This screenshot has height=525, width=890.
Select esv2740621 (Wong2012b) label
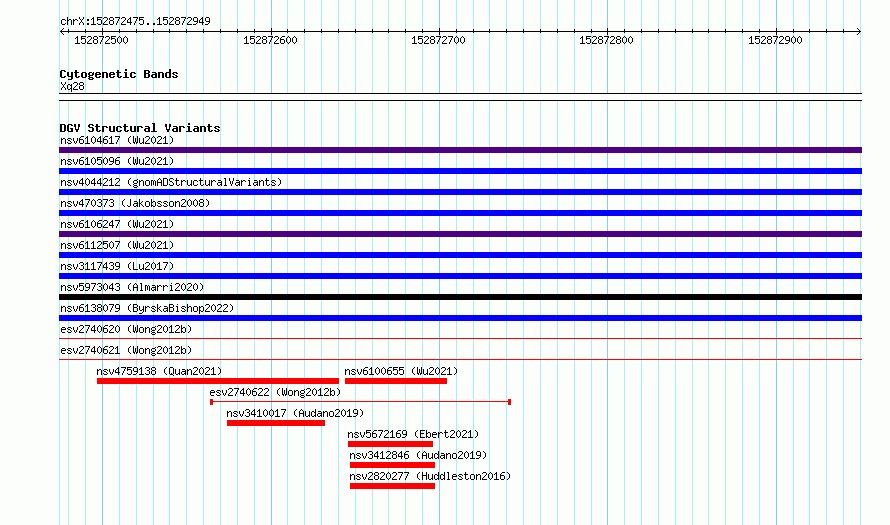coord(126,350)
